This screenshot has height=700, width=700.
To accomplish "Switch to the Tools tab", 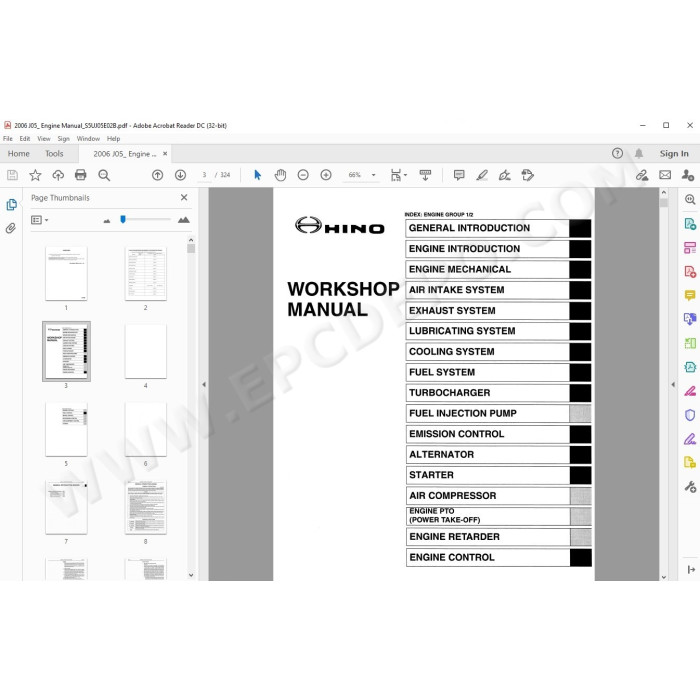I will [x=54, y=154].
